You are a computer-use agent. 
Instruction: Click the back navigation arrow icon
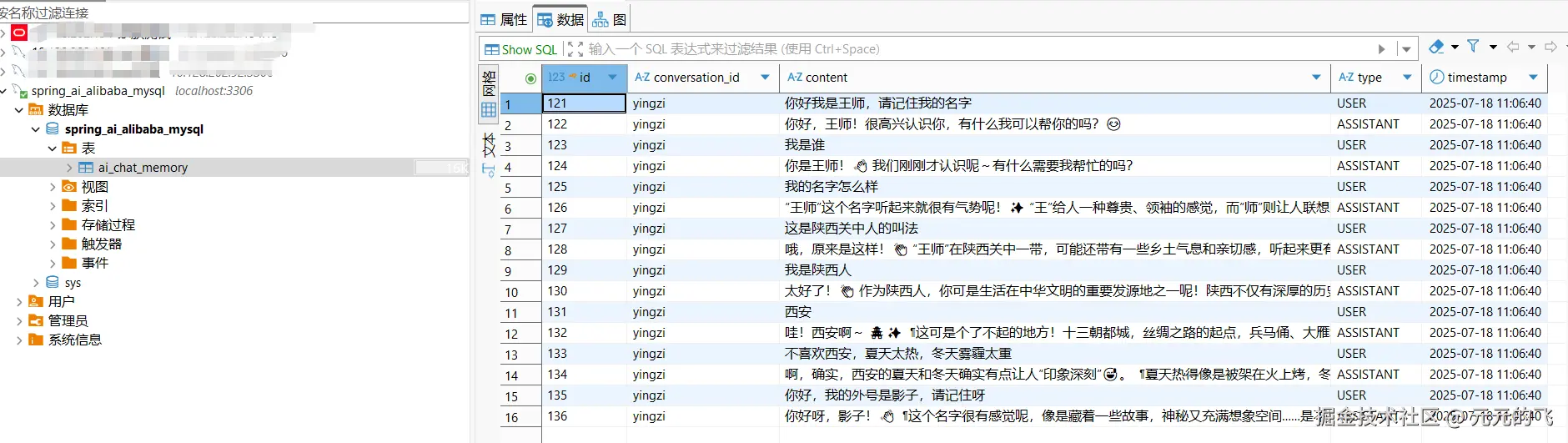coord(1513,47)
